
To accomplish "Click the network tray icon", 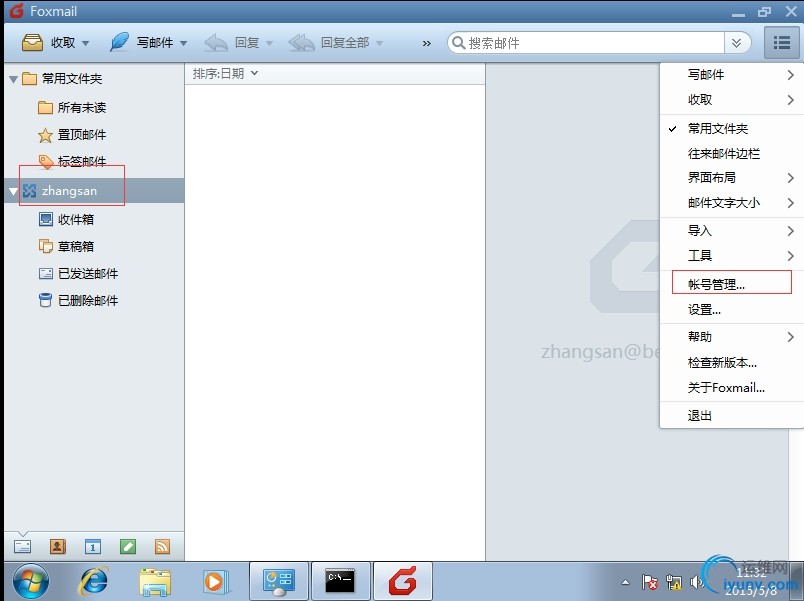I will pyautogui.click(x=674, y=582).
